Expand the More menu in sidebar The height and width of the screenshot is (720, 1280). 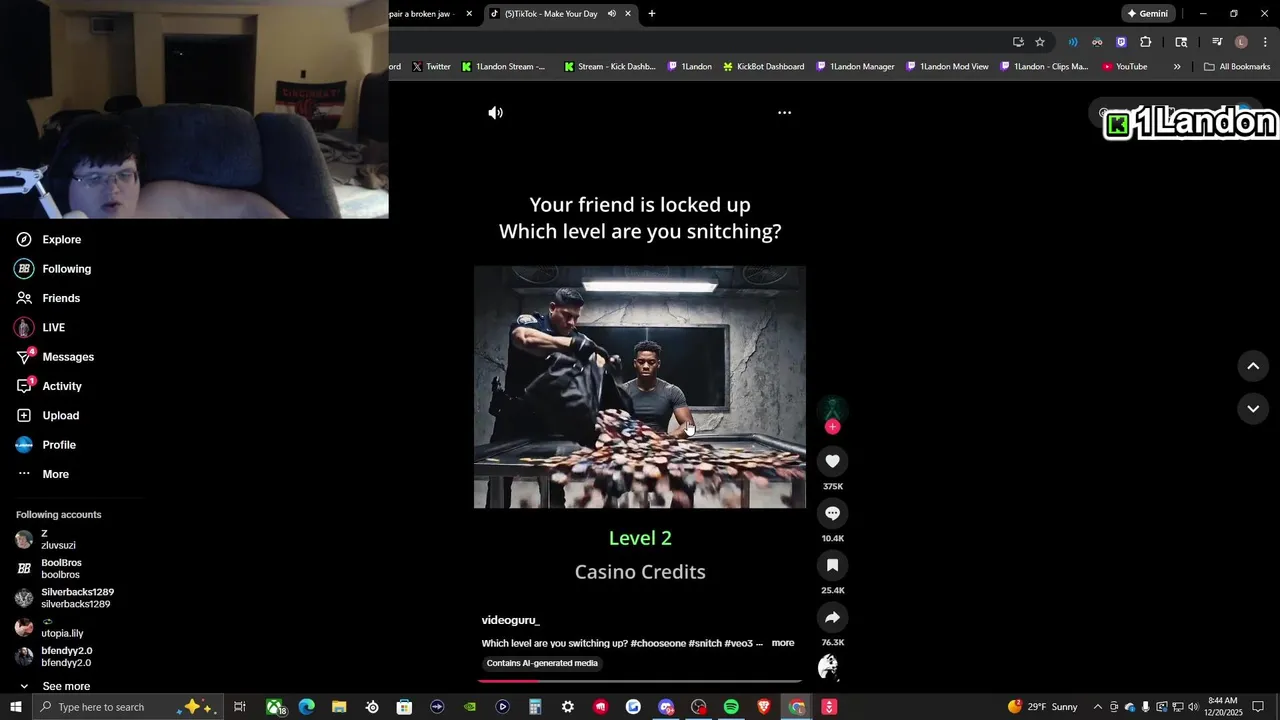click(x=42, y=474)
